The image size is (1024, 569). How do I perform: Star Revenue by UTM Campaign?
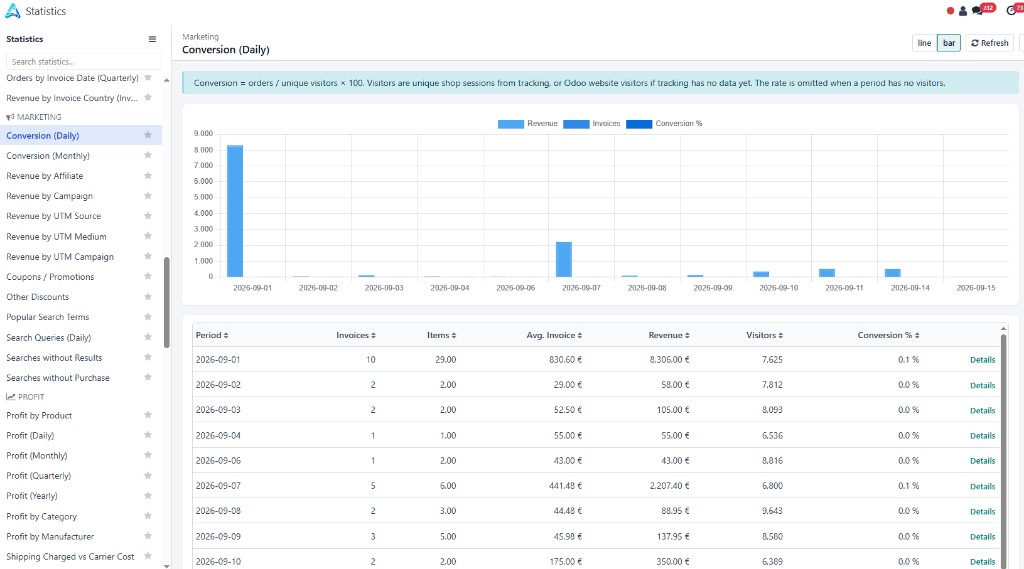coord(148,256)
